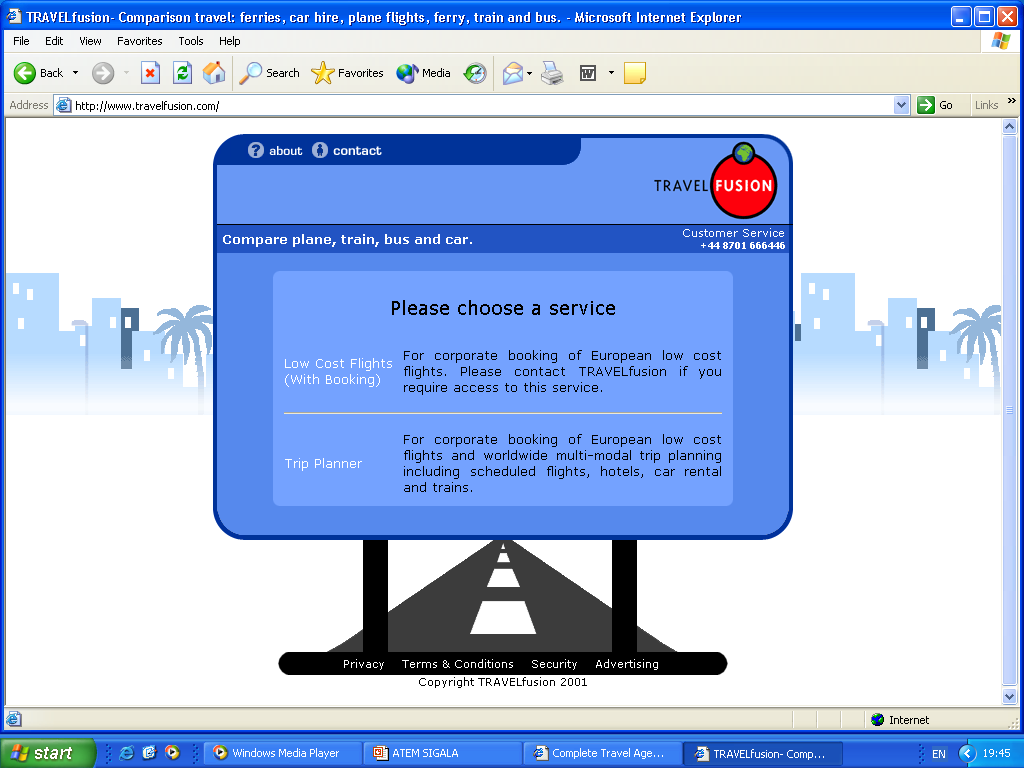Screen dimensions: 1024x768
Task: Open the Tools menu
Action: point(191,41)
